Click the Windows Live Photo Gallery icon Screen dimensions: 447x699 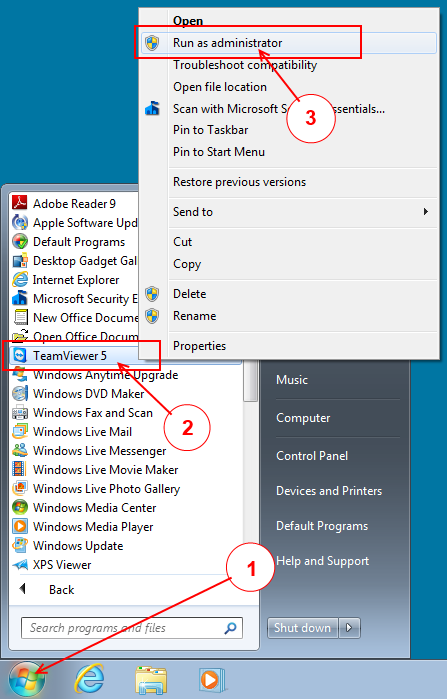pyautogui.click(x=20, y=489)
